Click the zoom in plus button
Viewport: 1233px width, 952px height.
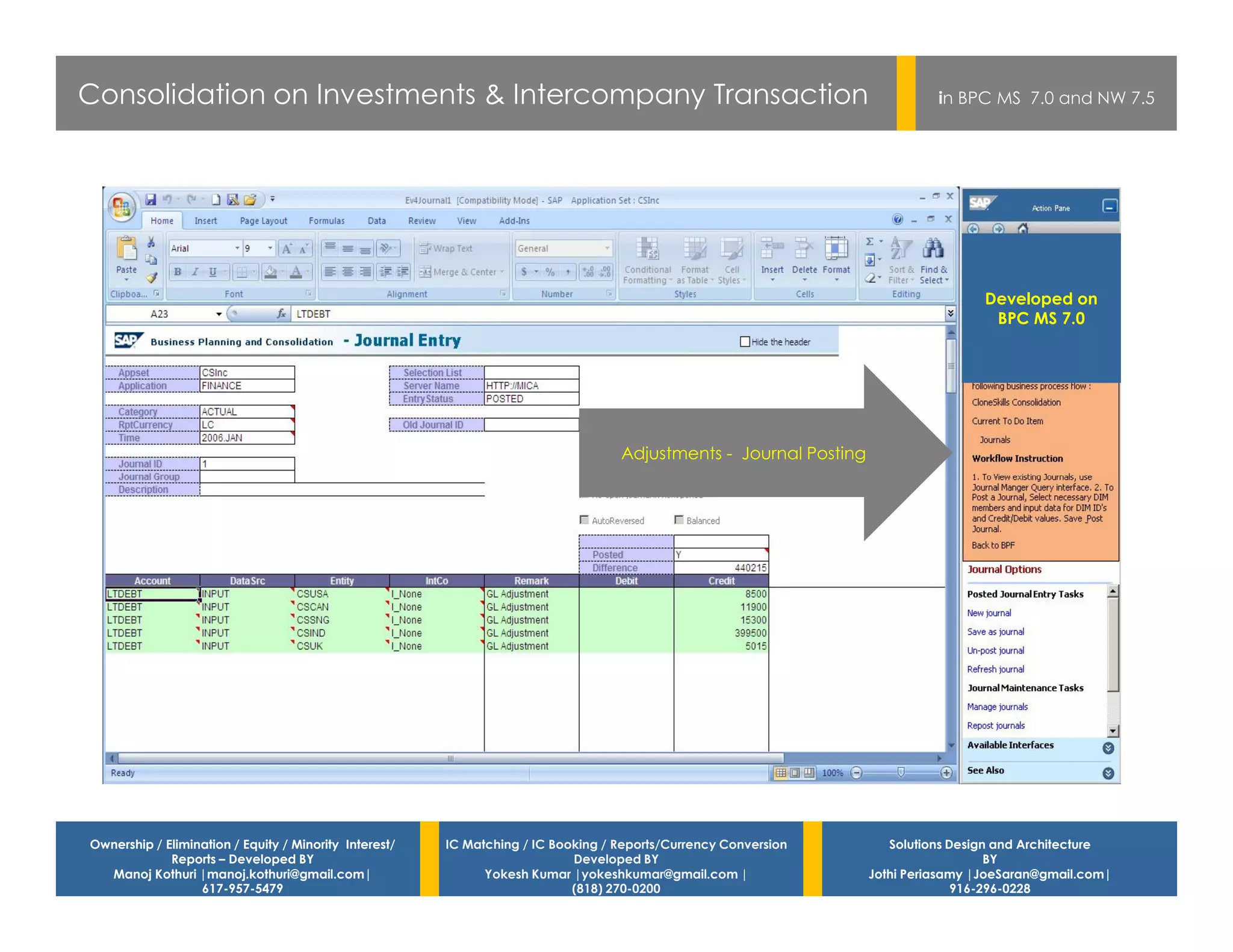[x=946, y=773]
